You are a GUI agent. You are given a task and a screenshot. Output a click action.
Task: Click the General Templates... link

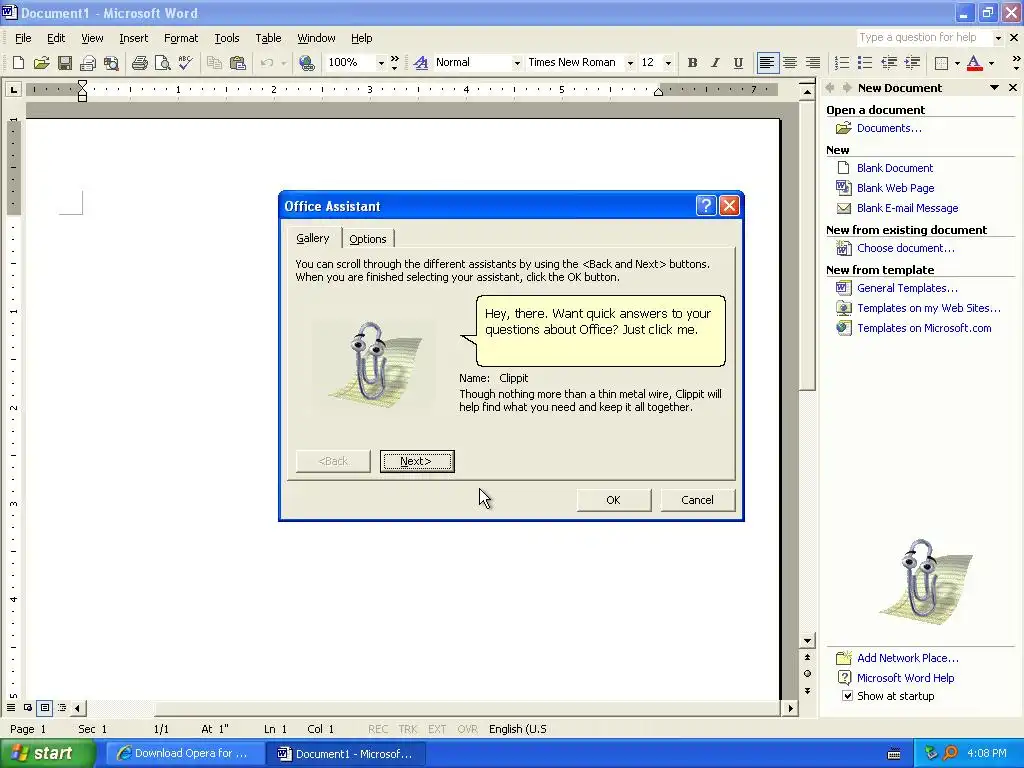907,288
